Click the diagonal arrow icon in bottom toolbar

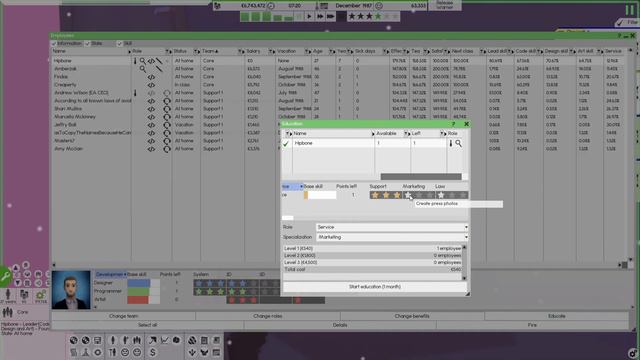point(152,340)
